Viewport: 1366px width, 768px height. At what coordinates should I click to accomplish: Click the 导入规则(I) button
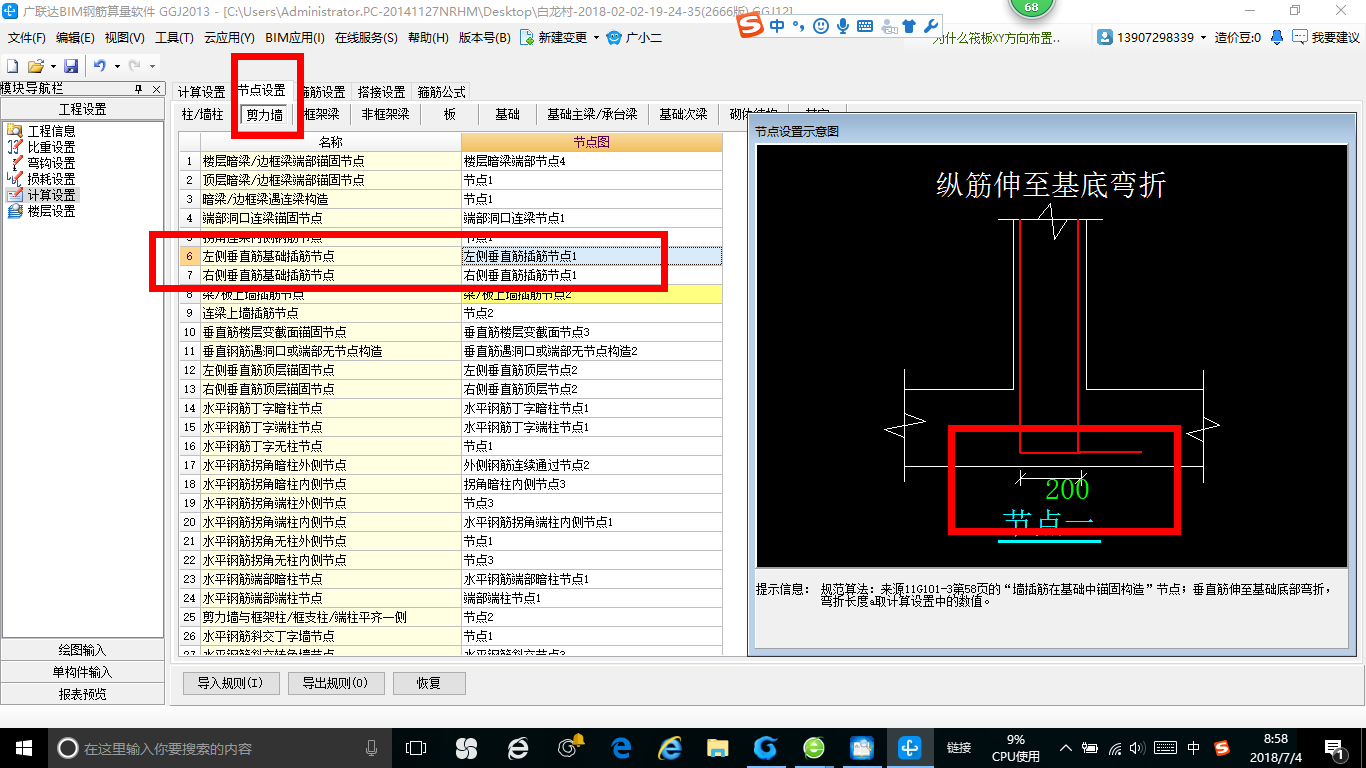pos(230,684)
